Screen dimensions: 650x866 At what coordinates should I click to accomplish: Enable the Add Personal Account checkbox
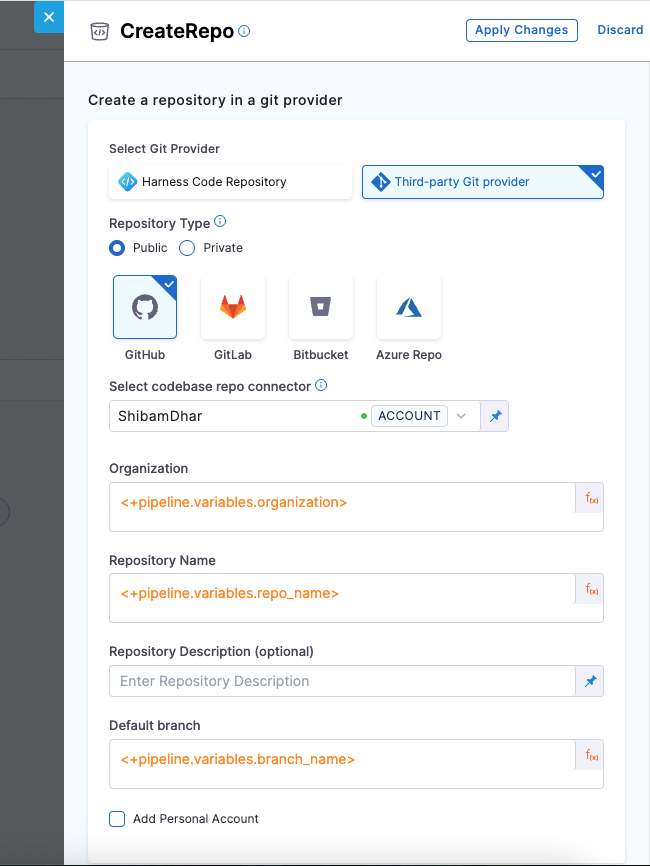point(117,818)
